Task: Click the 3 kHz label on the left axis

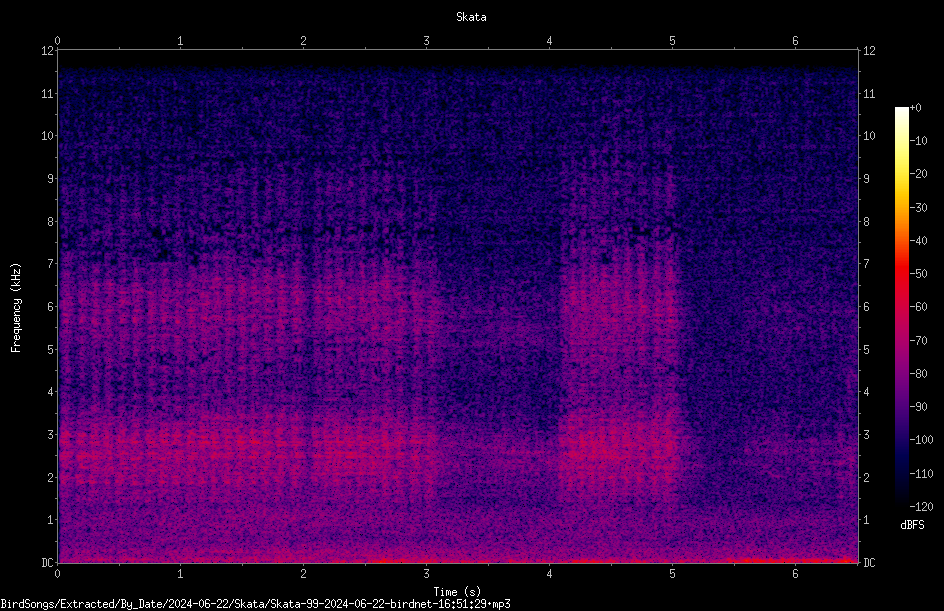Action: point(50,435)
